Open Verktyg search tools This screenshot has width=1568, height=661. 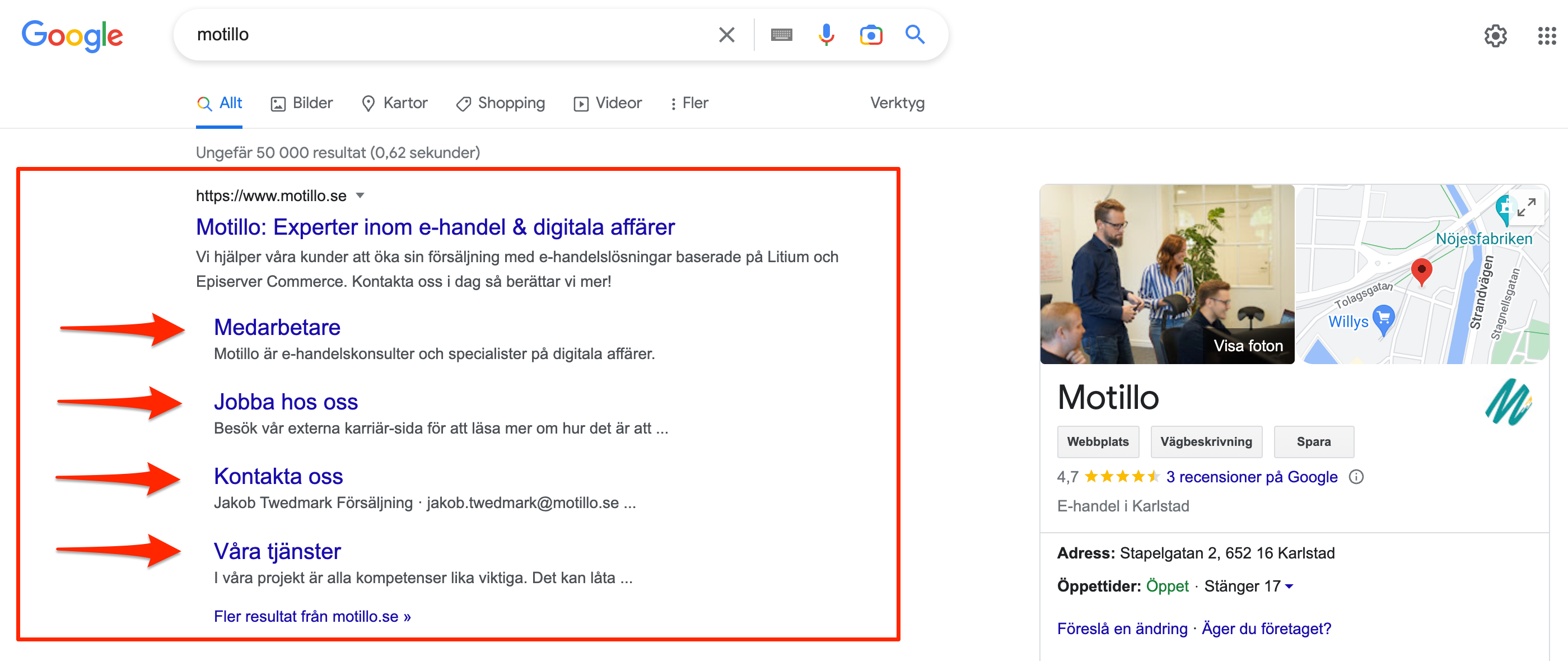897,103
